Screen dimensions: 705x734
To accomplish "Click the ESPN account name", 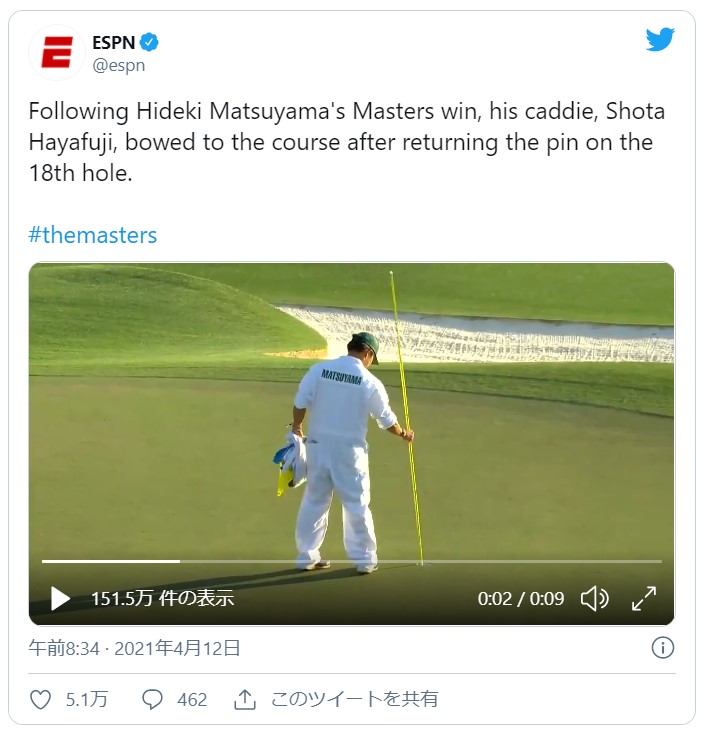I will tap(113, 43).
